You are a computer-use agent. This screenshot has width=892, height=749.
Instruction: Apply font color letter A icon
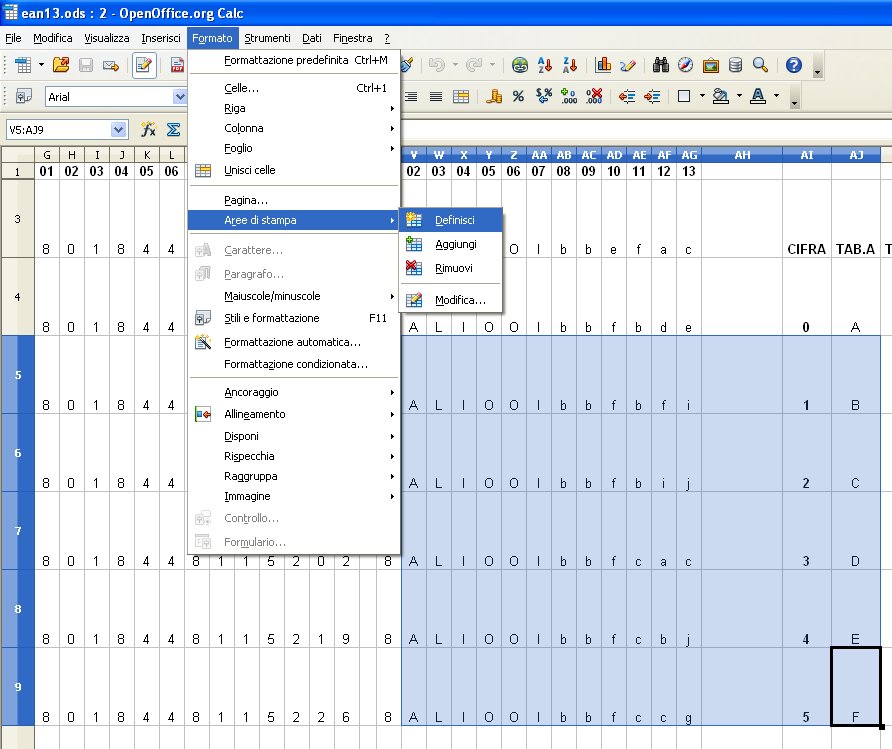(x=758, y=96)
